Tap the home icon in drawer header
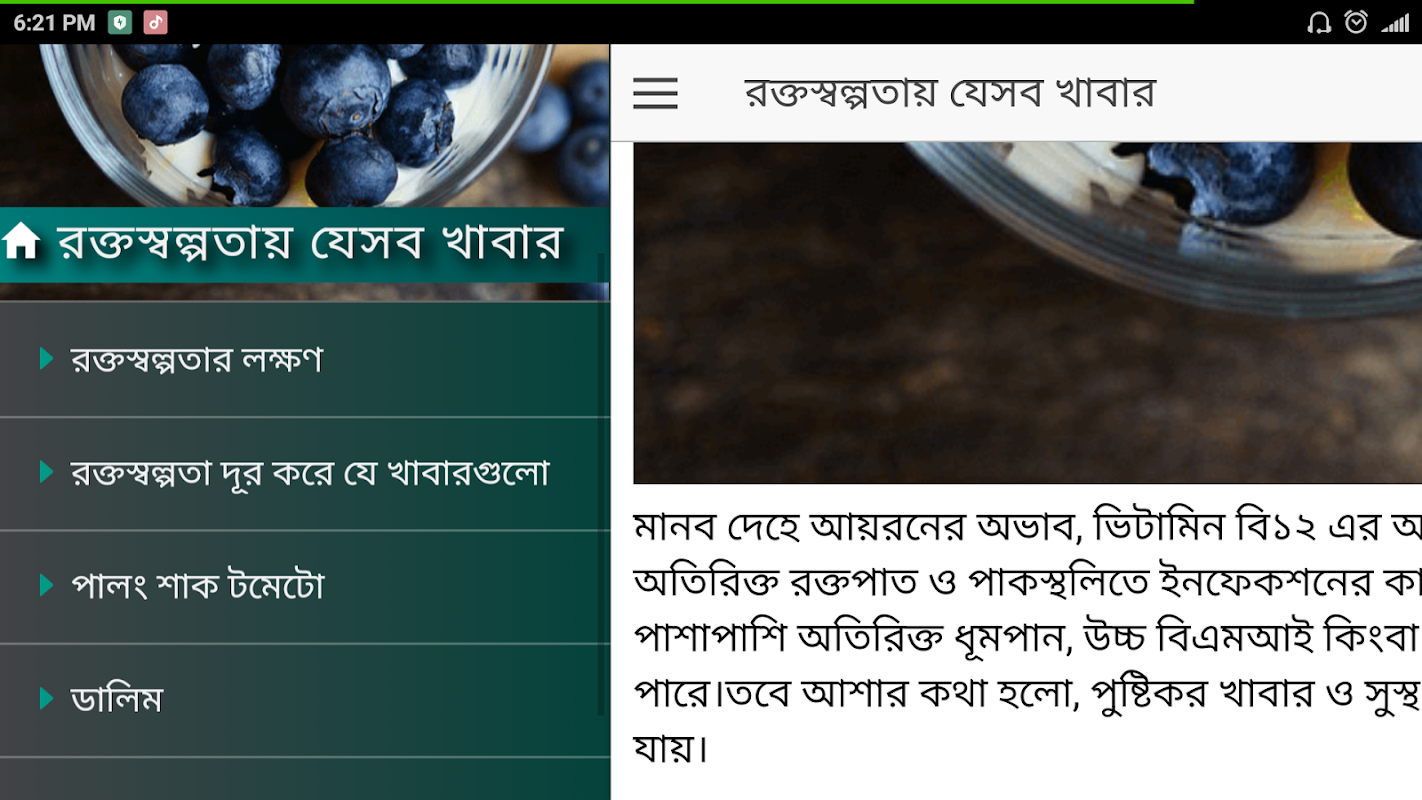1422x800 pixels. tap(21, 241)
